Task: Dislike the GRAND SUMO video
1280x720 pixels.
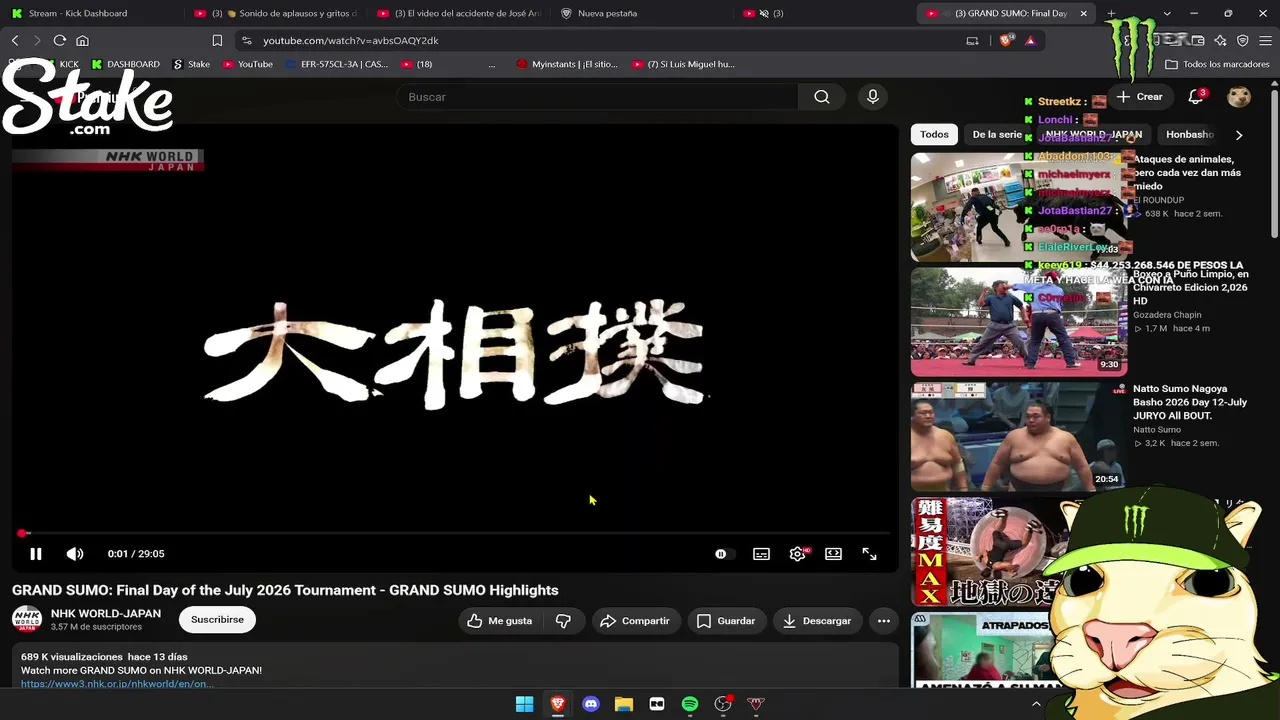Action: 564,621
